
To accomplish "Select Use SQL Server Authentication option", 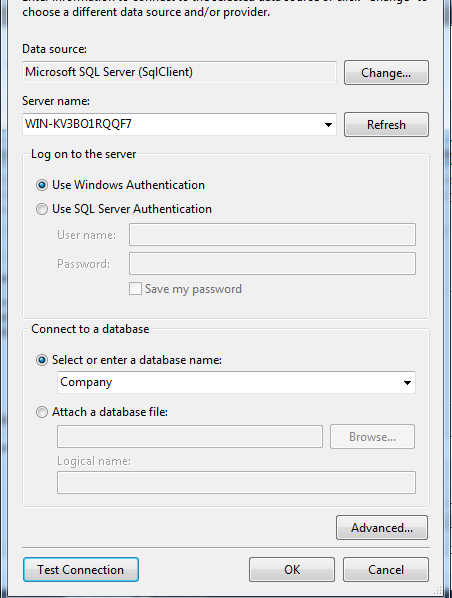I will point(42,209).
